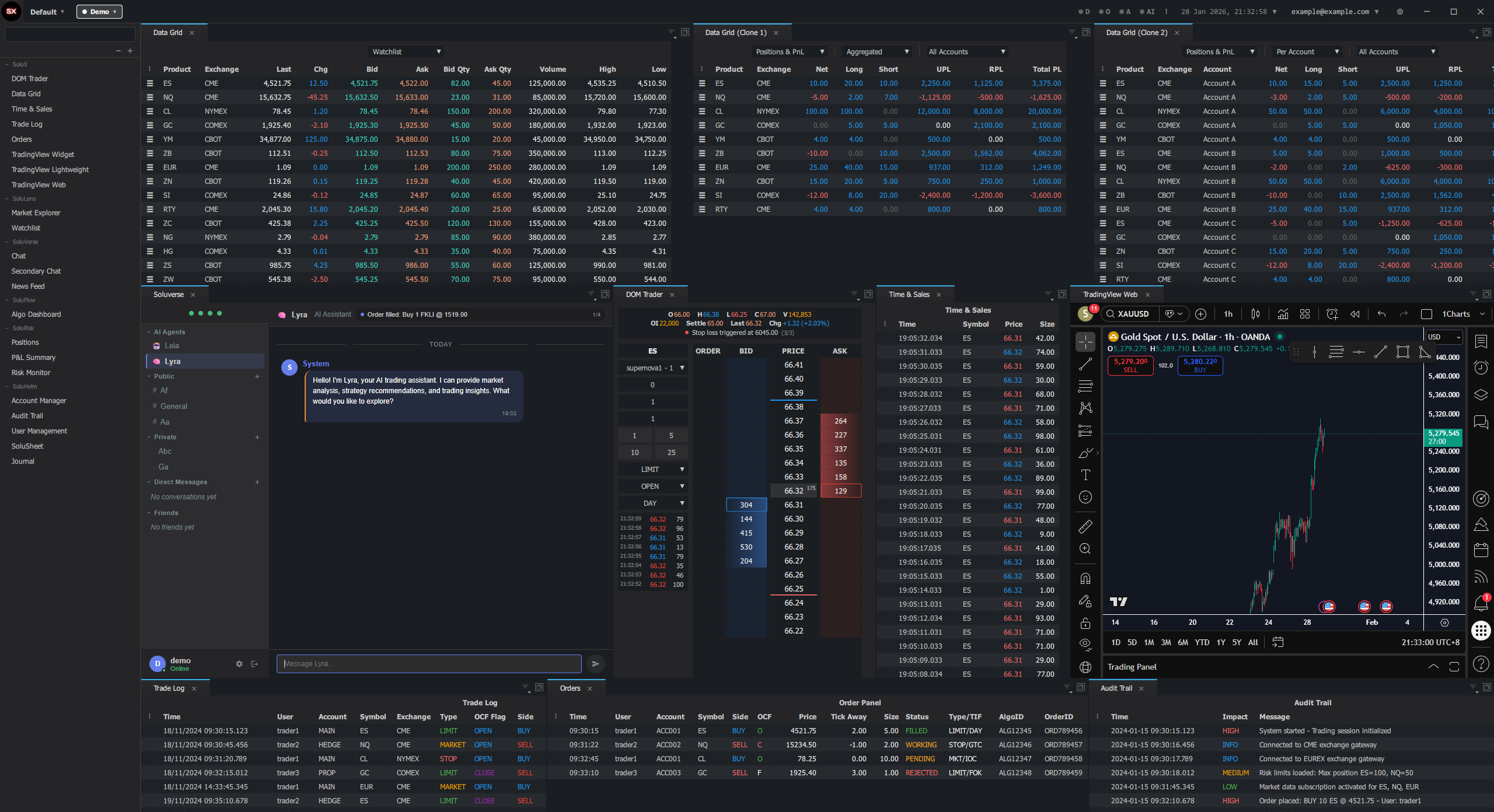Switch to the Orders tab near Trade Log
This screenshot has height=812, width=1494.
coord(569,688)
